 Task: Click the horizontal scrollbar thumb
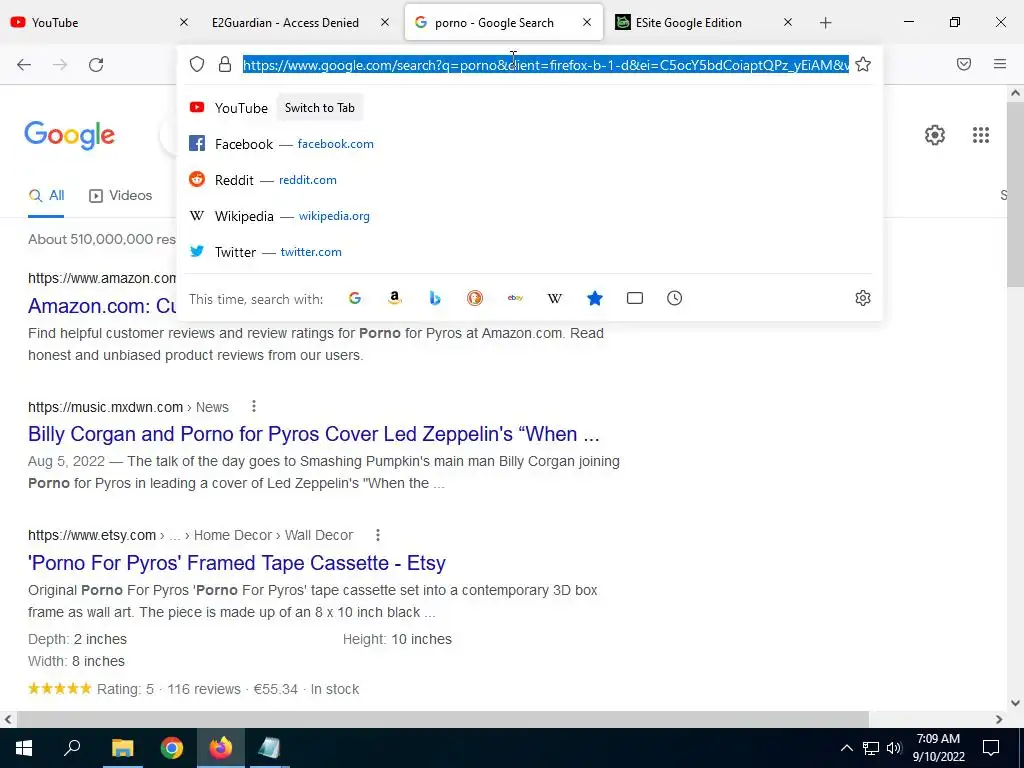click(x=443, y=719)
